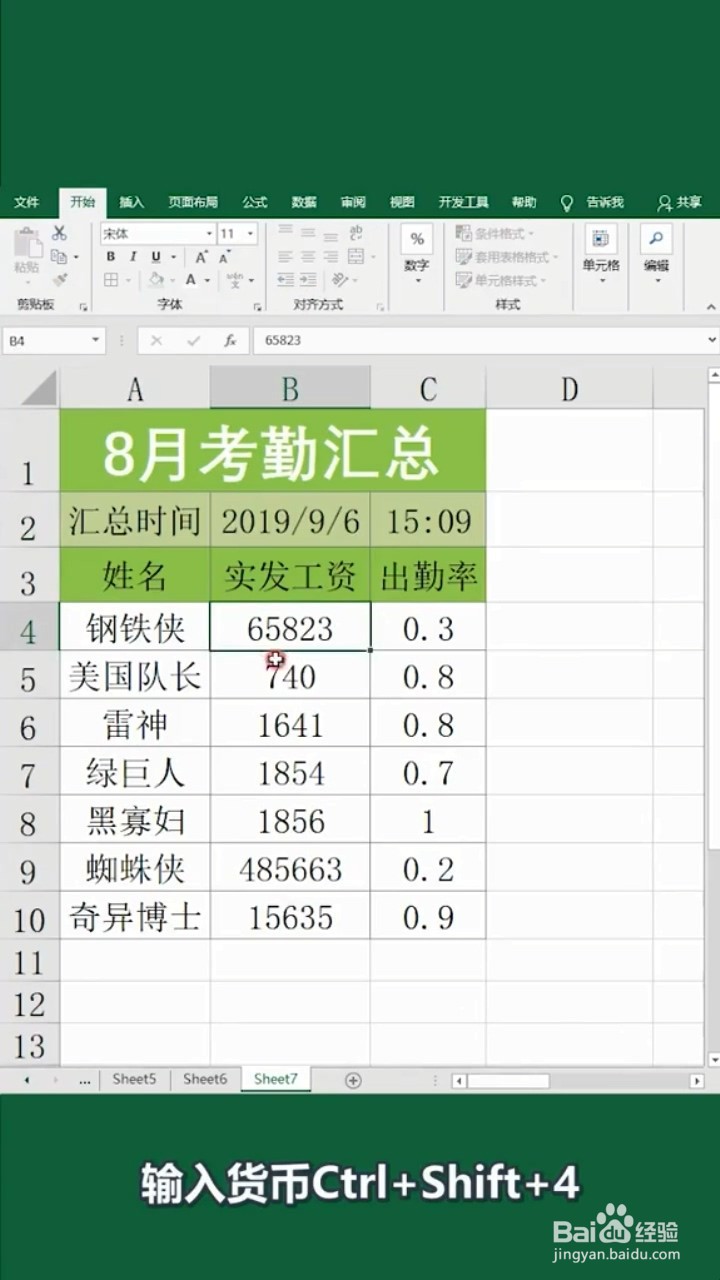Click the 共享 Share button
Screen dimensions: 720x1280
click(x=679, y=202)
